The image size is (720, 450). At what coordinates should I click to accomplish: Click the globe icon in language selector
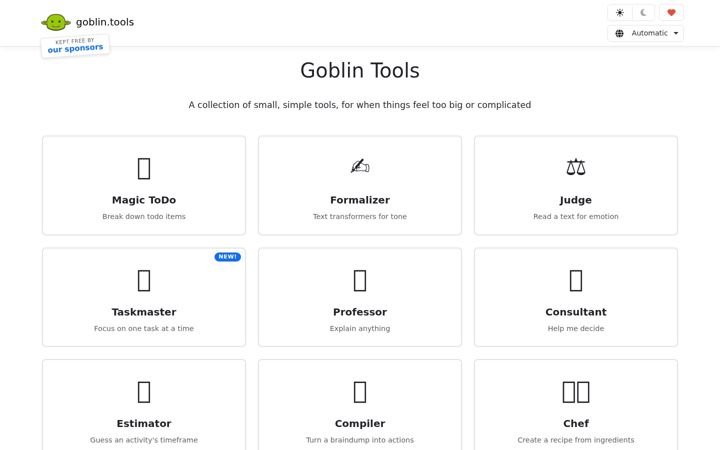click(619, 33)
